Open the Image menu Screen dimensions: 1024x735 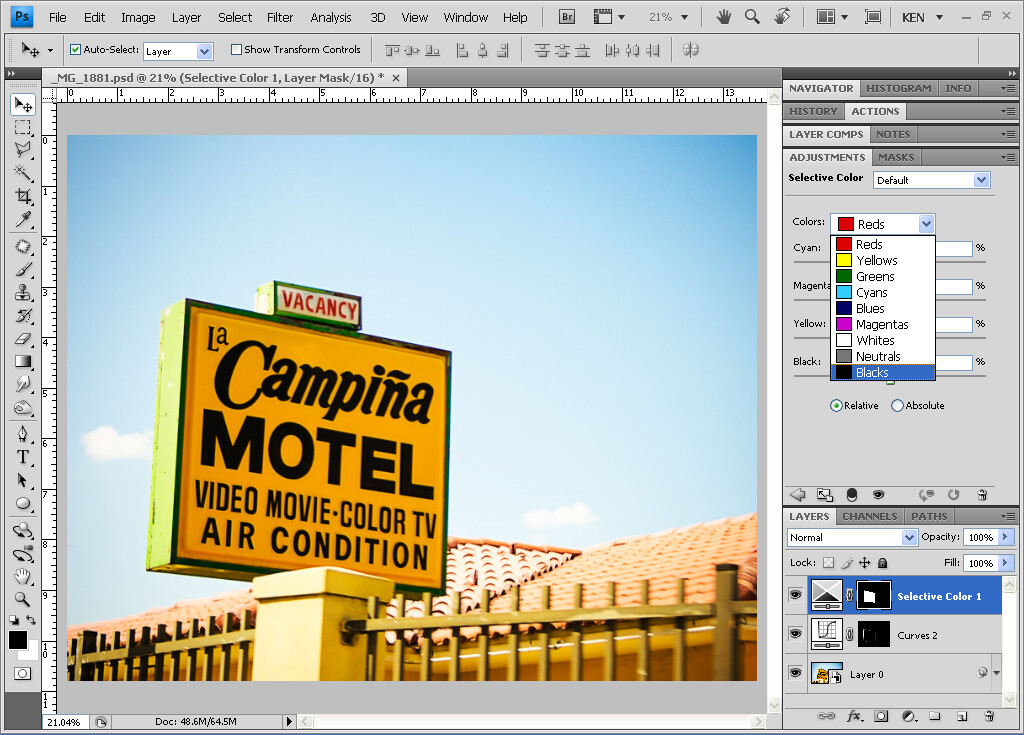tap(138, 18)
